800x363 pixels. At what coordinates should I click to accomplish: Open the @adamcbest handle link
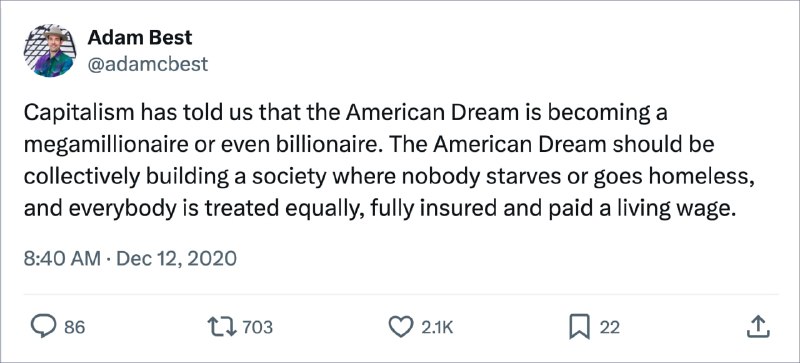pos(148,64)
